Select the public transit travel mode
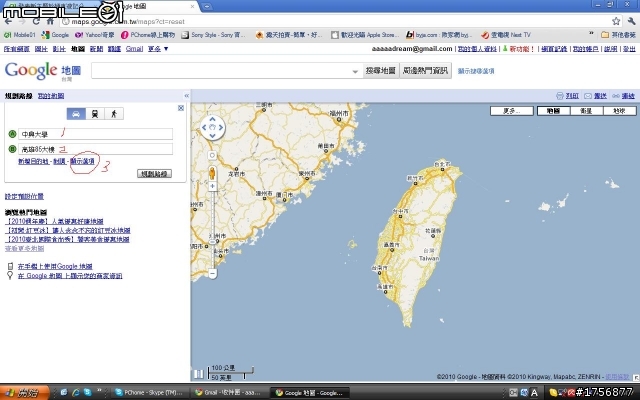Image resolution: width=640 pixels, height=400 pixels. click(x=95, y=114)
